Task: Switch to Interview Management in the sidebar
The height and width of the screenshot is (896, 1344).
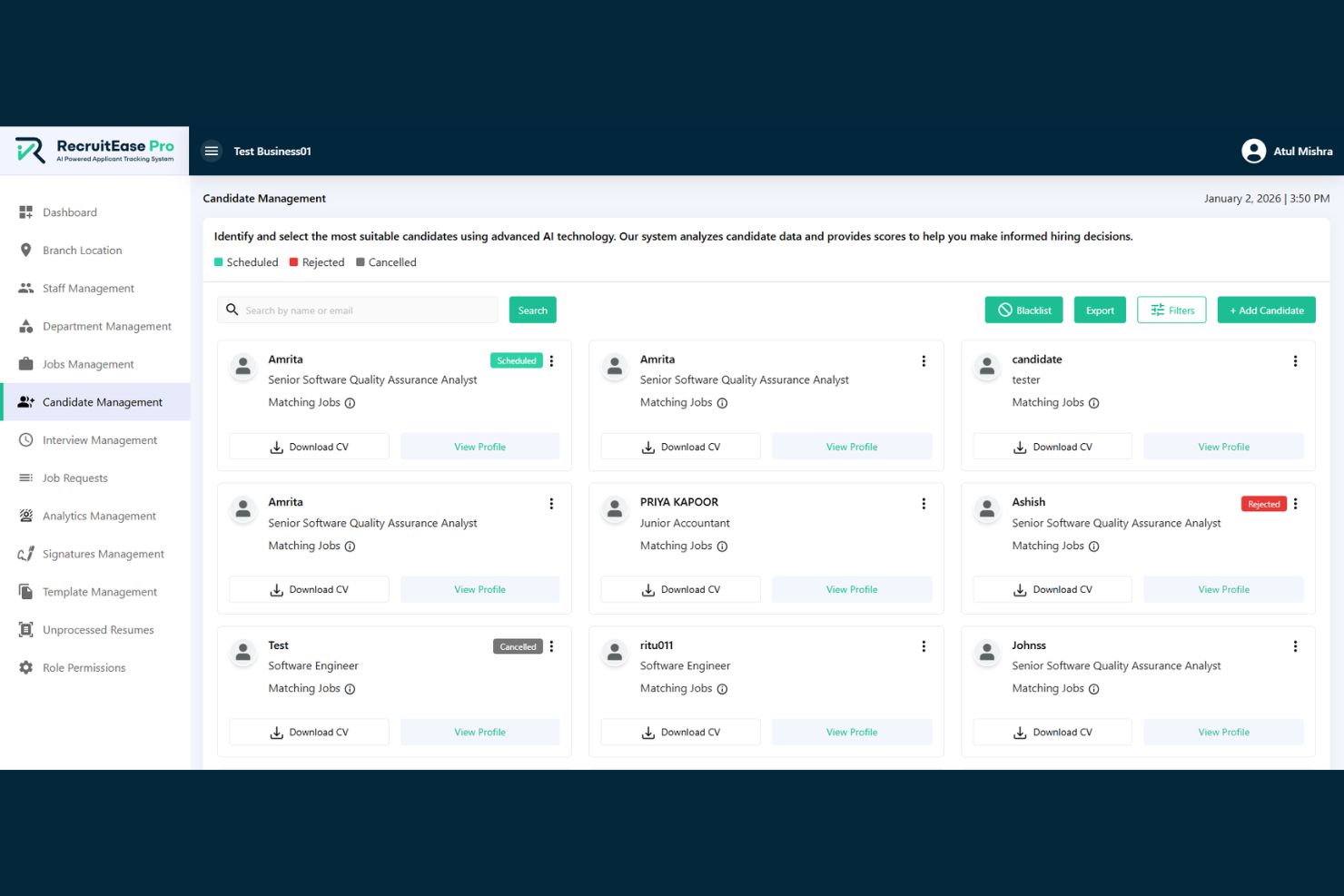Action: tap(25, 439)
